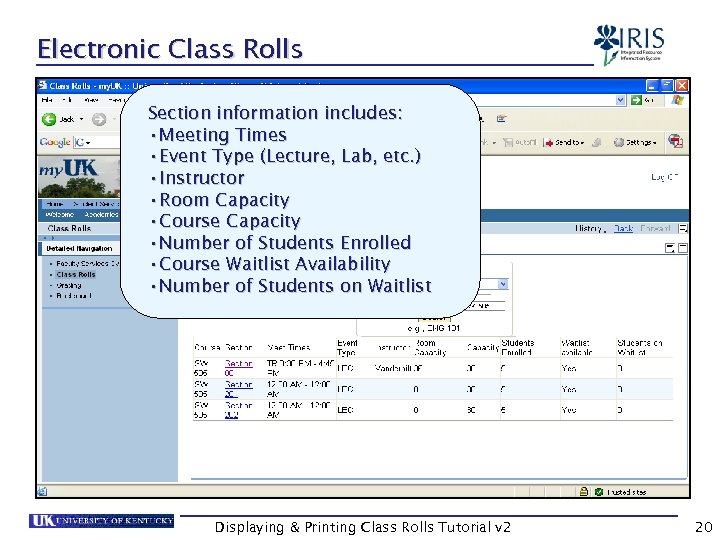Open the address bar dropdown arrow
Viewport: 720px width, 540px height.
point(620,100)
